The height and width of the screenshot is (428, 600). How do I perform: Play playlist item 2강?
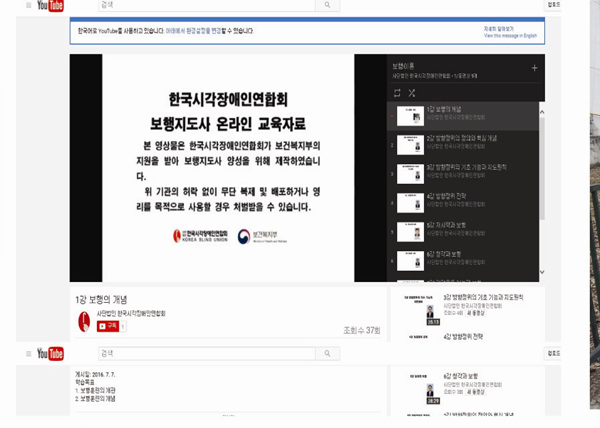tap(463, 145)
